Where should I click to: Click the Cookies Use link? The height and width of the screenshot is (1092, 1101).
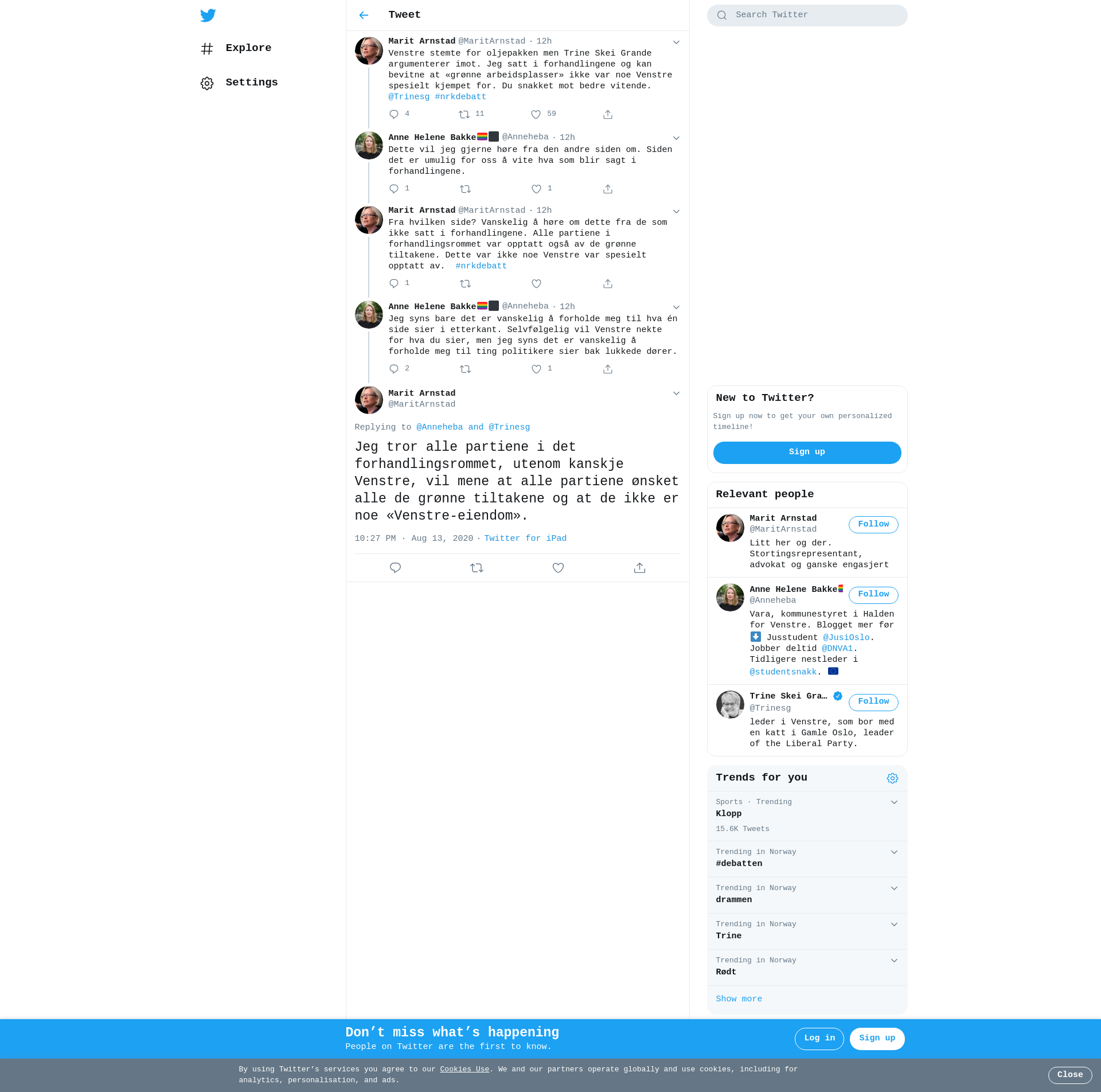coord(464,1069)
